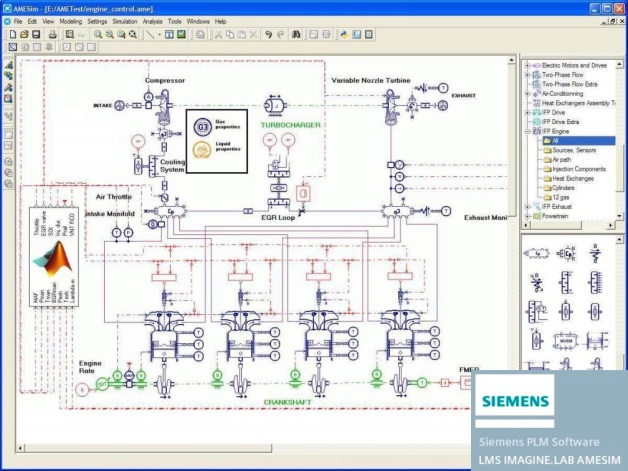This screenshot has height=471, width=628.
Task: Select the Sources, Sensors folder
Action: pos(570,150)
